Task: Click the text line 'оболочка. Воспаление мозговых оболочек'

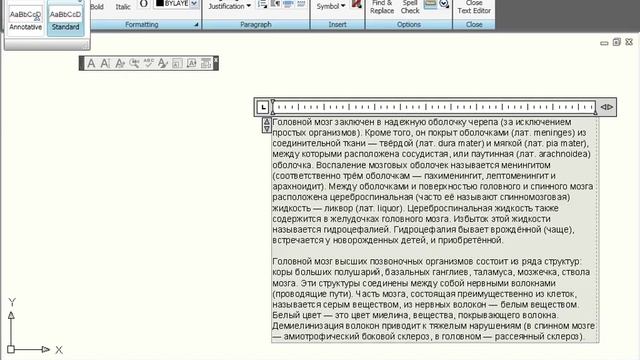Action: pyautogui.click(x=411, y=165)
